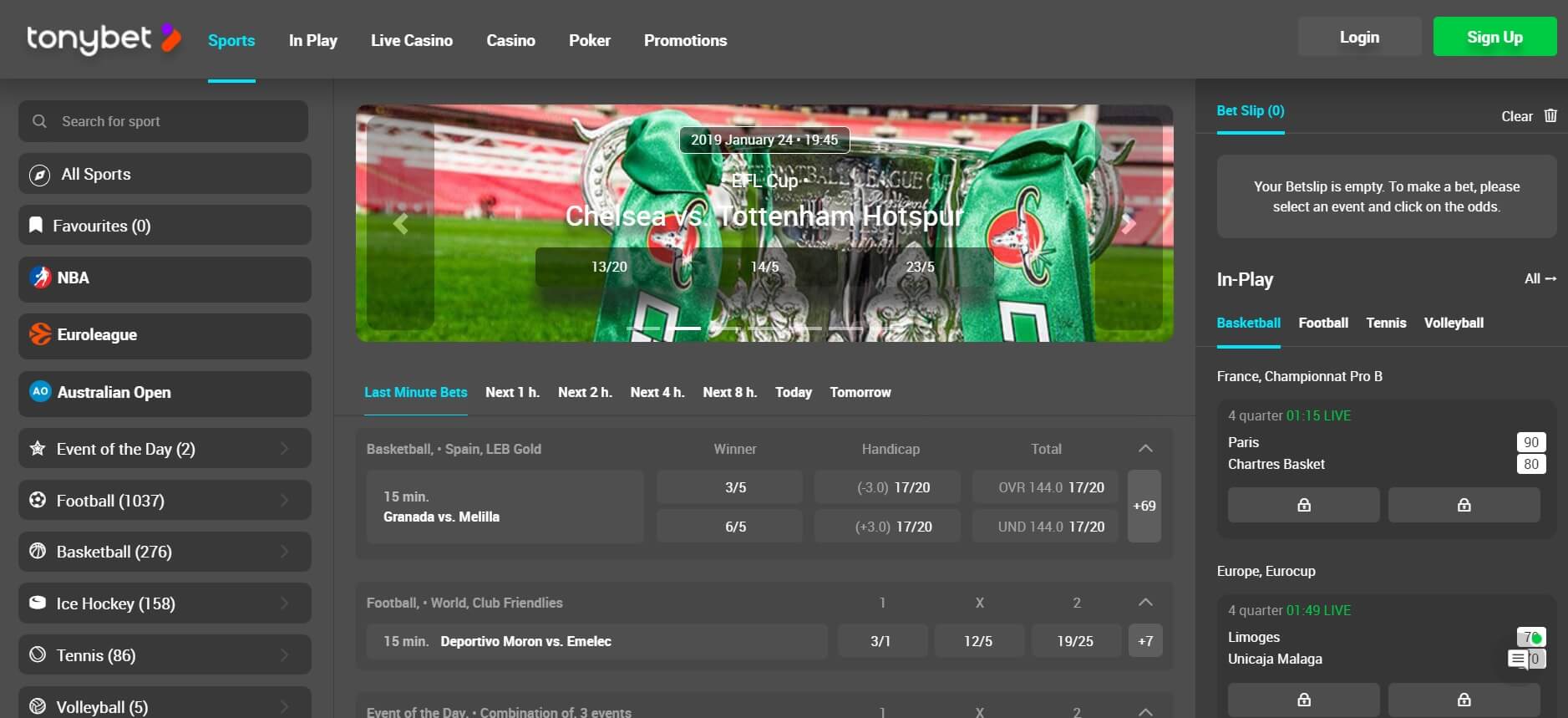Go to previous banner slide arrow

[x=401, y=223]
